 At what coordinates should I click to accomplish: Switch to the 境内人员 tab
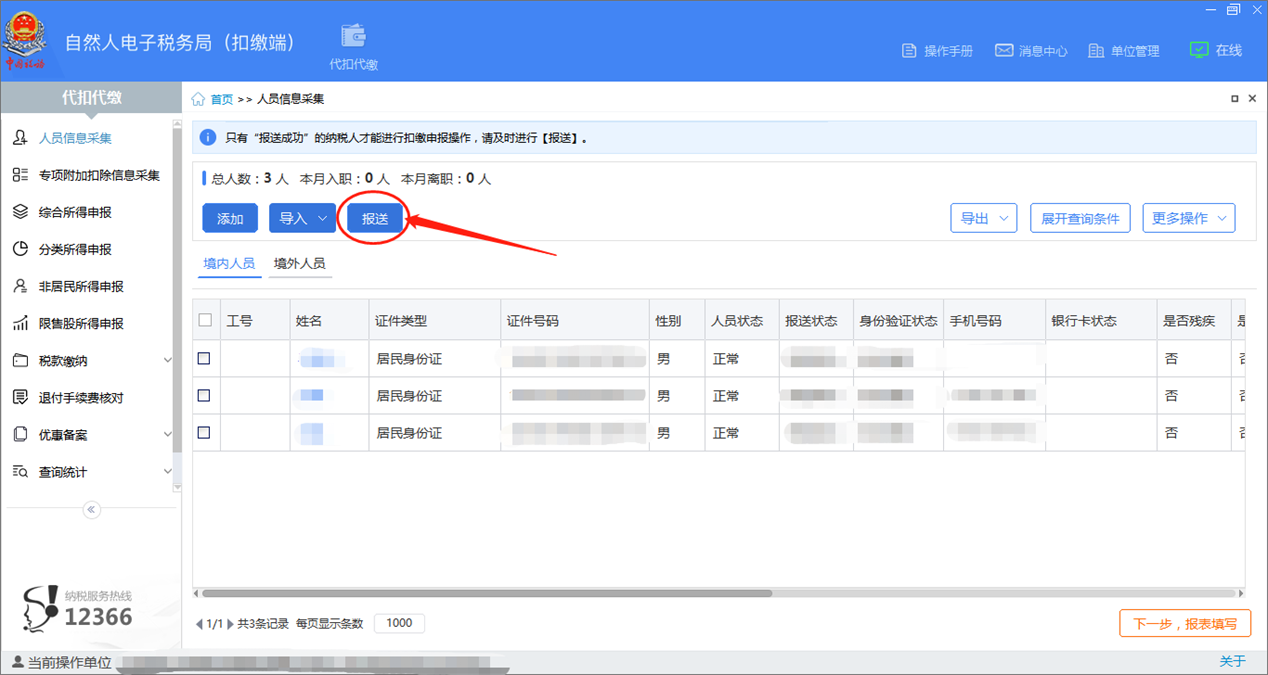[x=229, y=263]
